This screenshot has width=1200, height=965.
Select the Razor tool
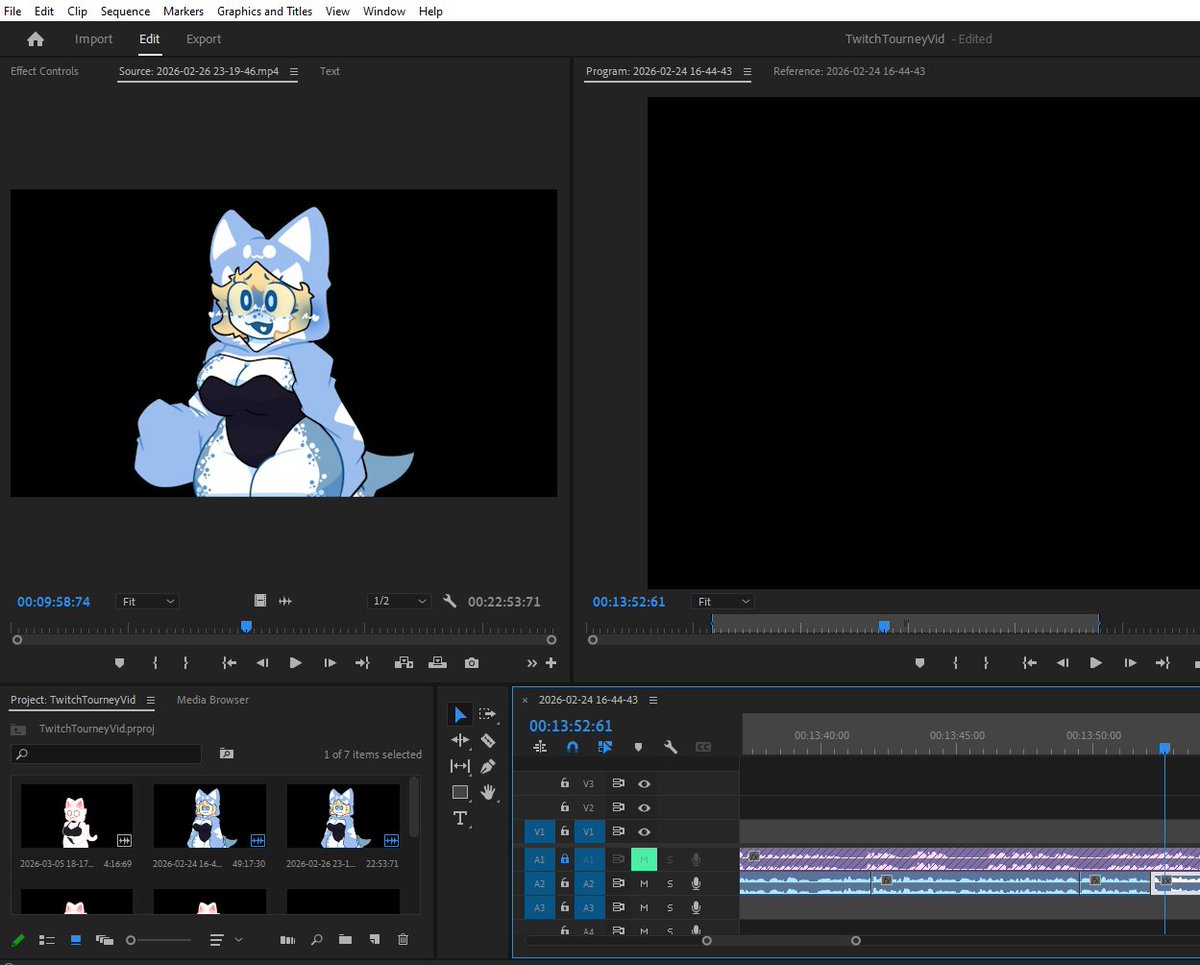[487, 740]
